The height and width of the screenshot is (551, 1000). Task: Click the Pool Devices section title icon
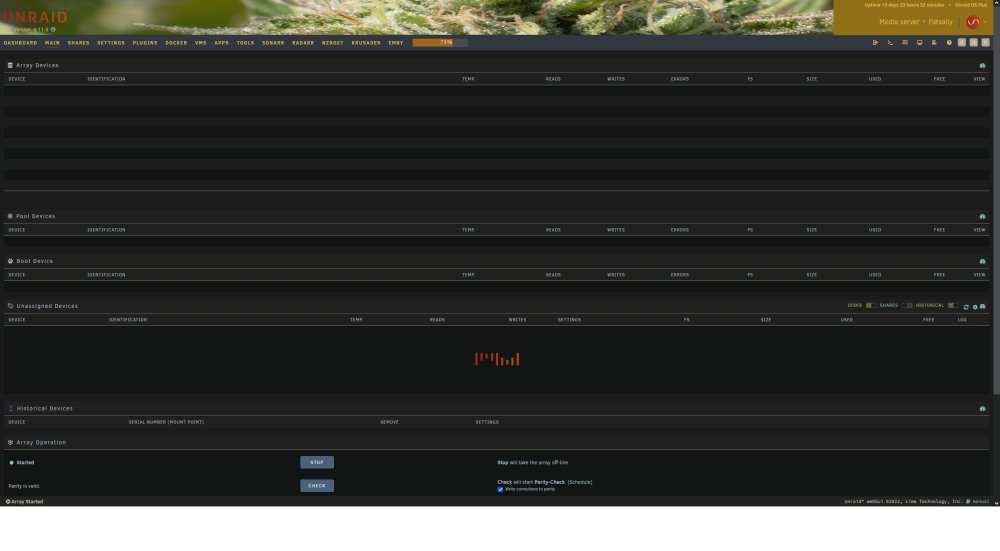[x=10, y=216]
